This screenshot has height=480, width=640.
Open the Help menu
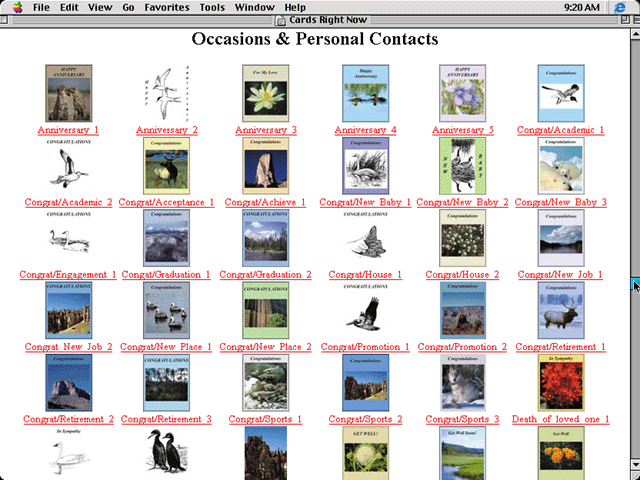295,7
